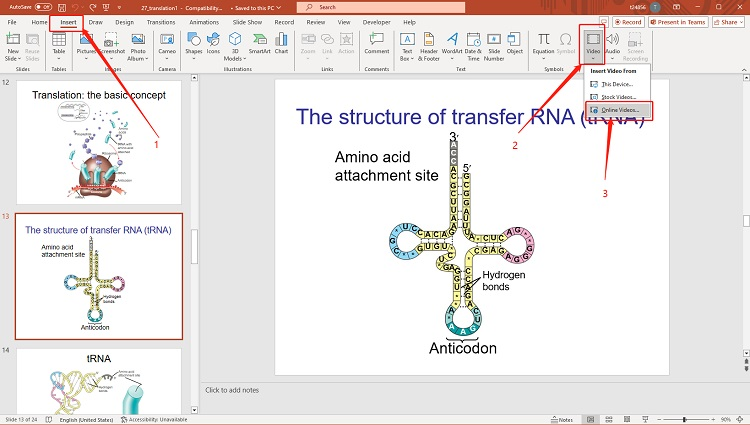The height and width of the screenshot is (425, 750).
Task: Click English (United States) language indicator
Action: tap(87, 419)
